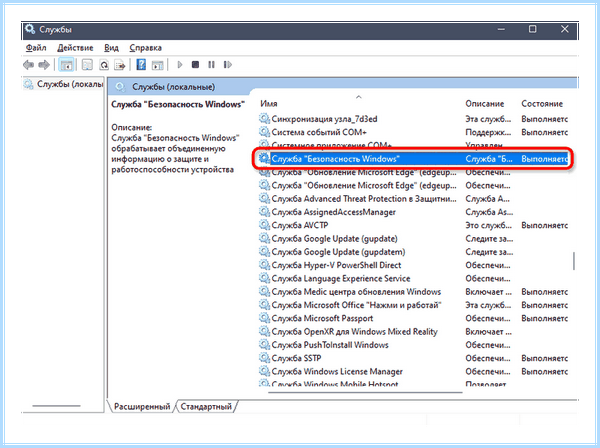Click gear icon of Служба Hyper-V PowerShell Direct

click(264, 265)
